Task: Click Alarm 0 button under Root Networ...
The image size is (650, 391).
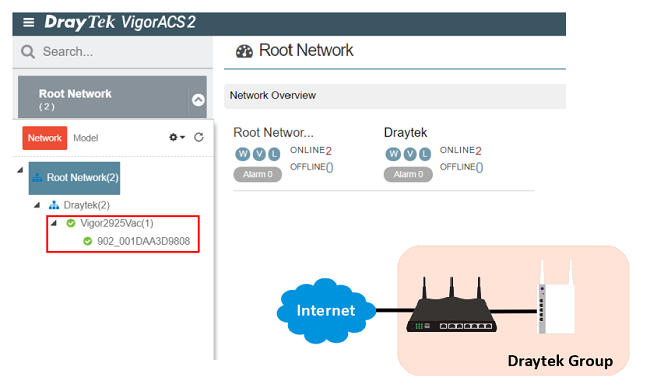Action: [x=257, y=175]
